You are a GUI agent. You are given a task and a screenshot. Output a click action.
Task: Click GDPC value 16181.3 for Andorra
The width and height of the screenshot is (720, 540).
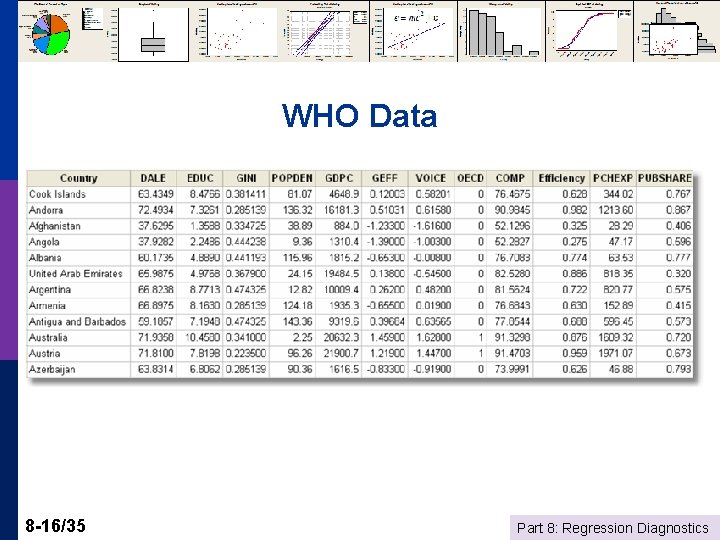(340, 210)
